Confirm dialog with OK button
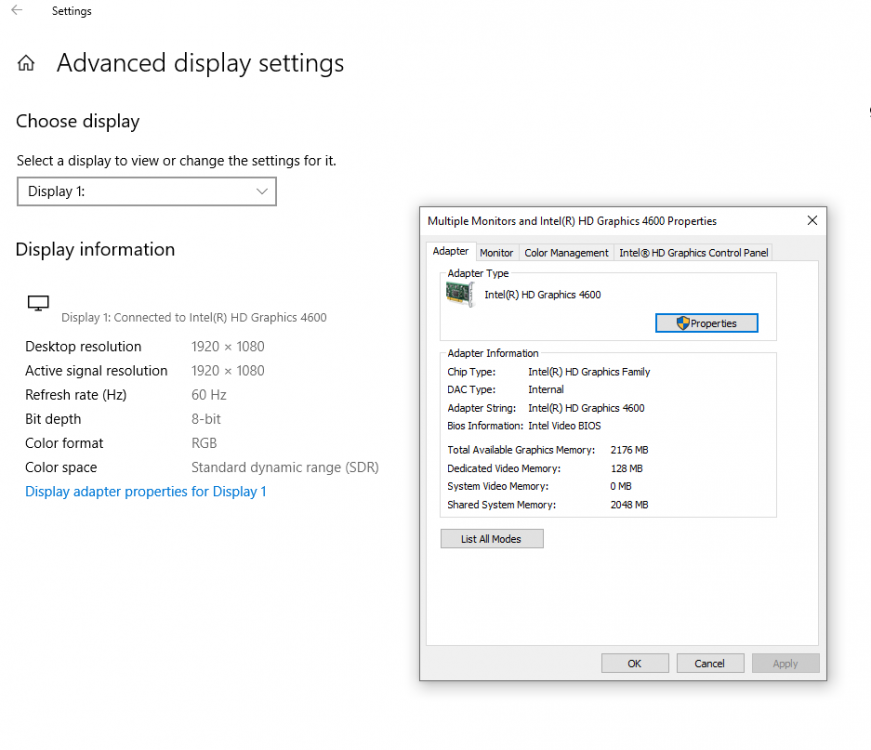871x750 pixels. tap(634, 663)
